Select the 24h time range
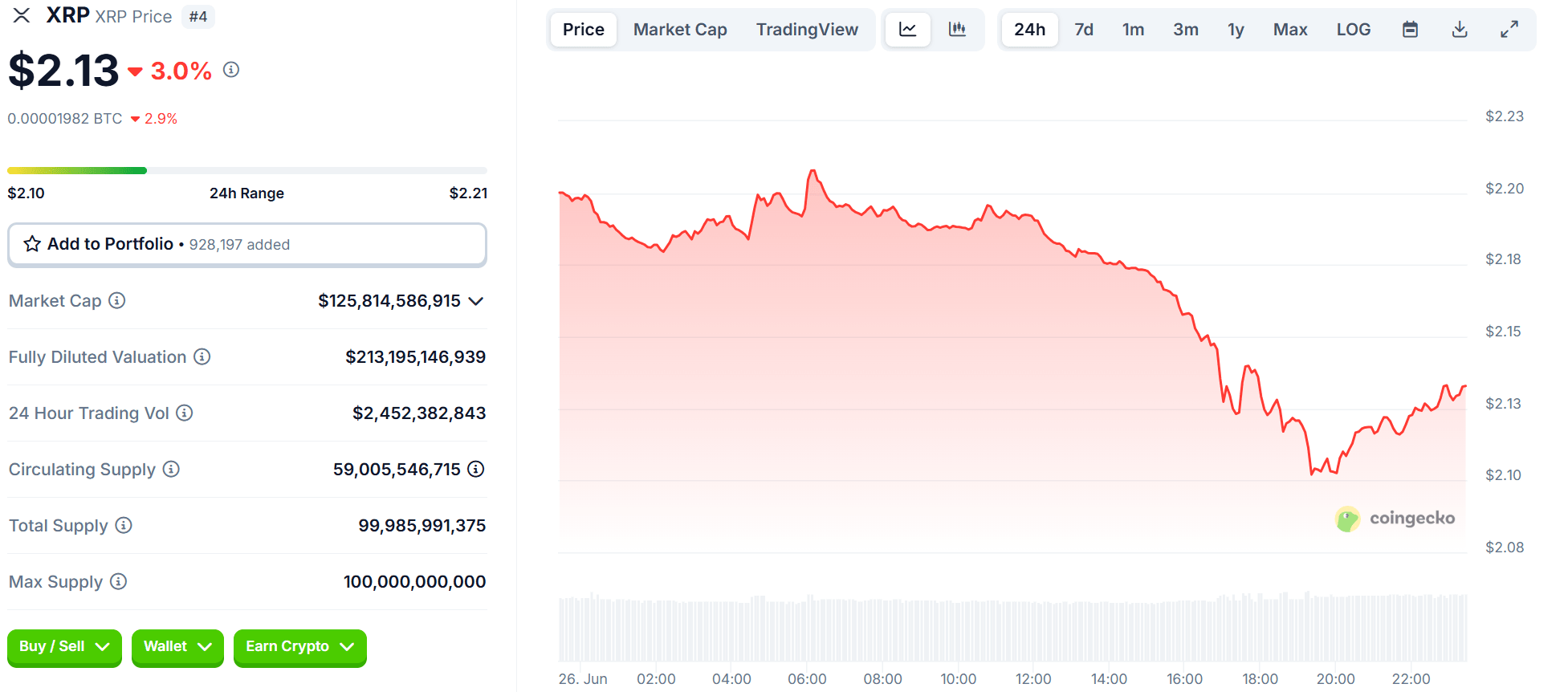The image size is (1568, 692). click(1029, 30)
